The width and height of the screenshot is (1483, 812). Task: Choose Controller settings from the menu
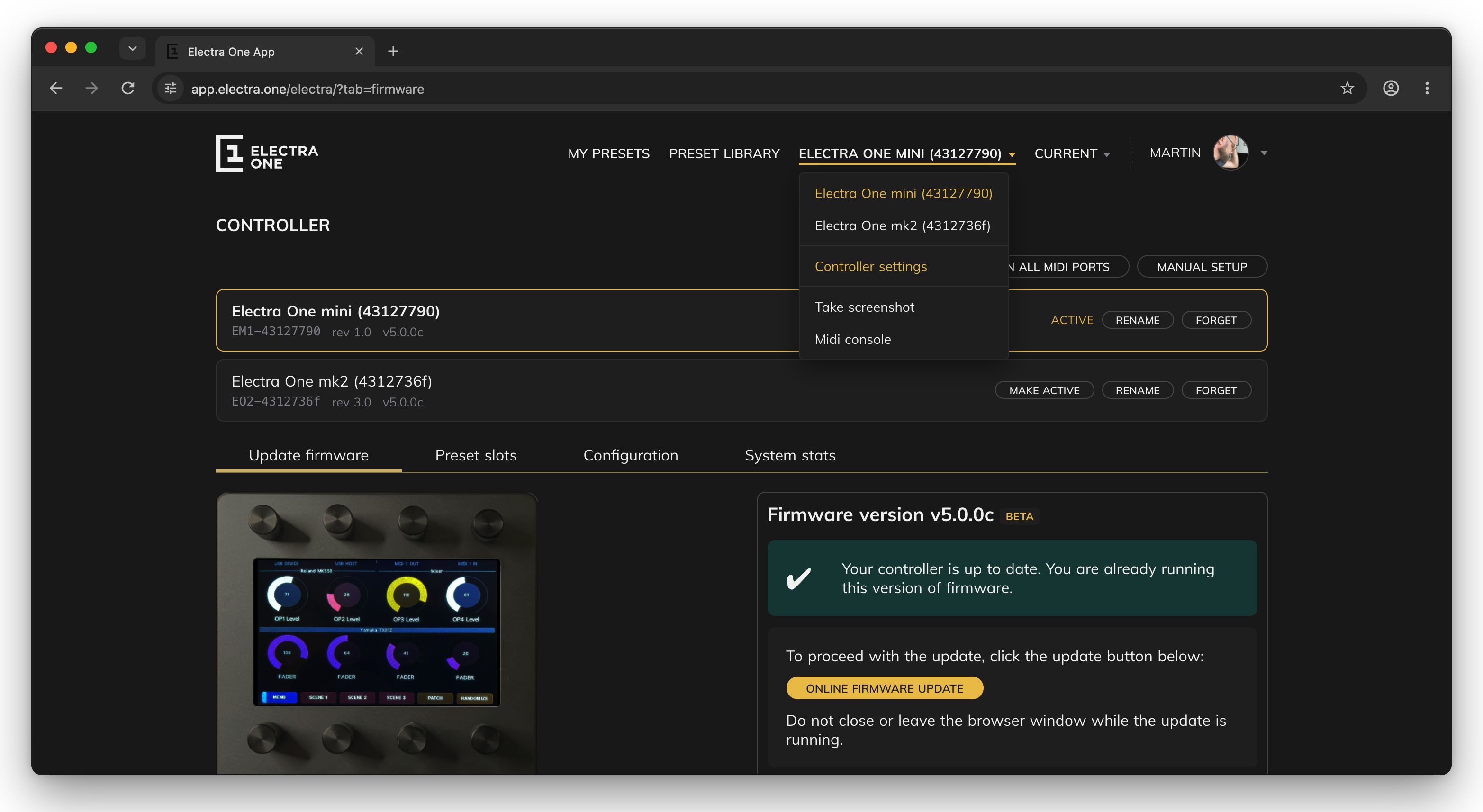pyautogui.click(x=903, y=266)
